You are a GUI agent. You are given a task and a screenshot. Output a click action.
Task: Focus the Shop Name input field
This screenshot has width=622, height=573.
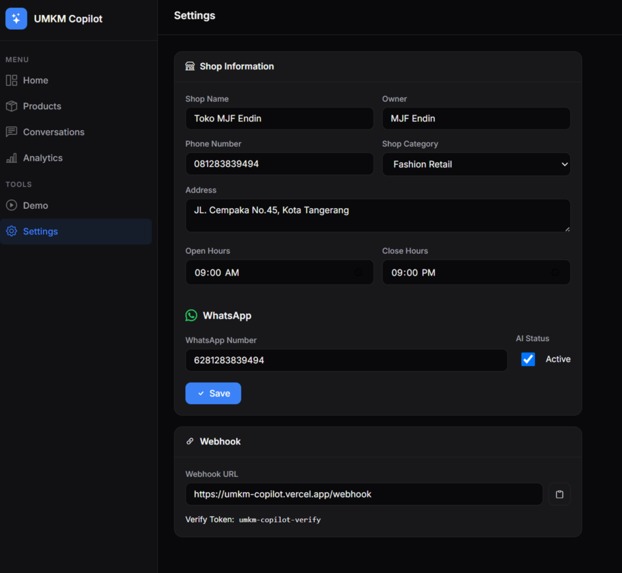(x=279, y=118)
